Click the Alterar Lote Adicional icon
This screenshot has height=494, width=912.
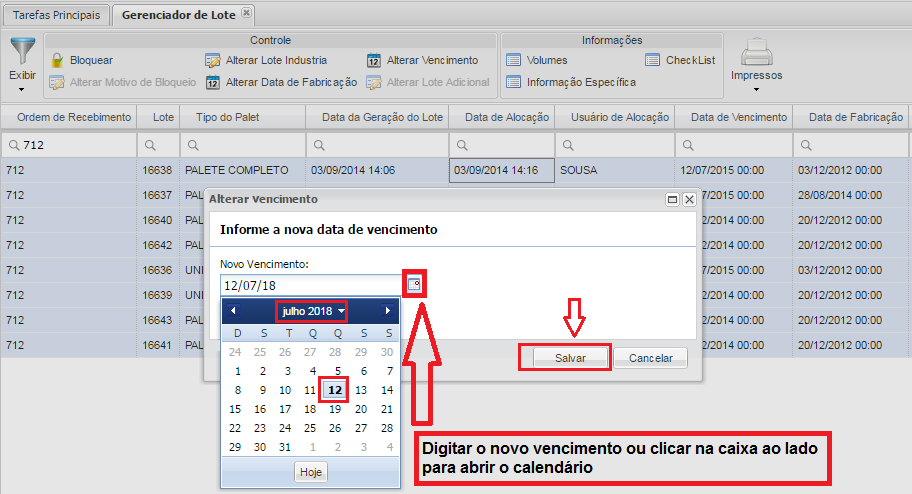(373, 83)
